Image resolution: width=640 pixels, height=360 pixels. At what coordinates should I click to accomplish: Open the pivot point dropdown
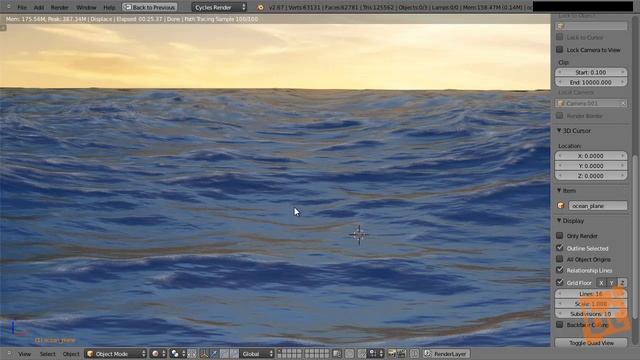tap(178, 354)
